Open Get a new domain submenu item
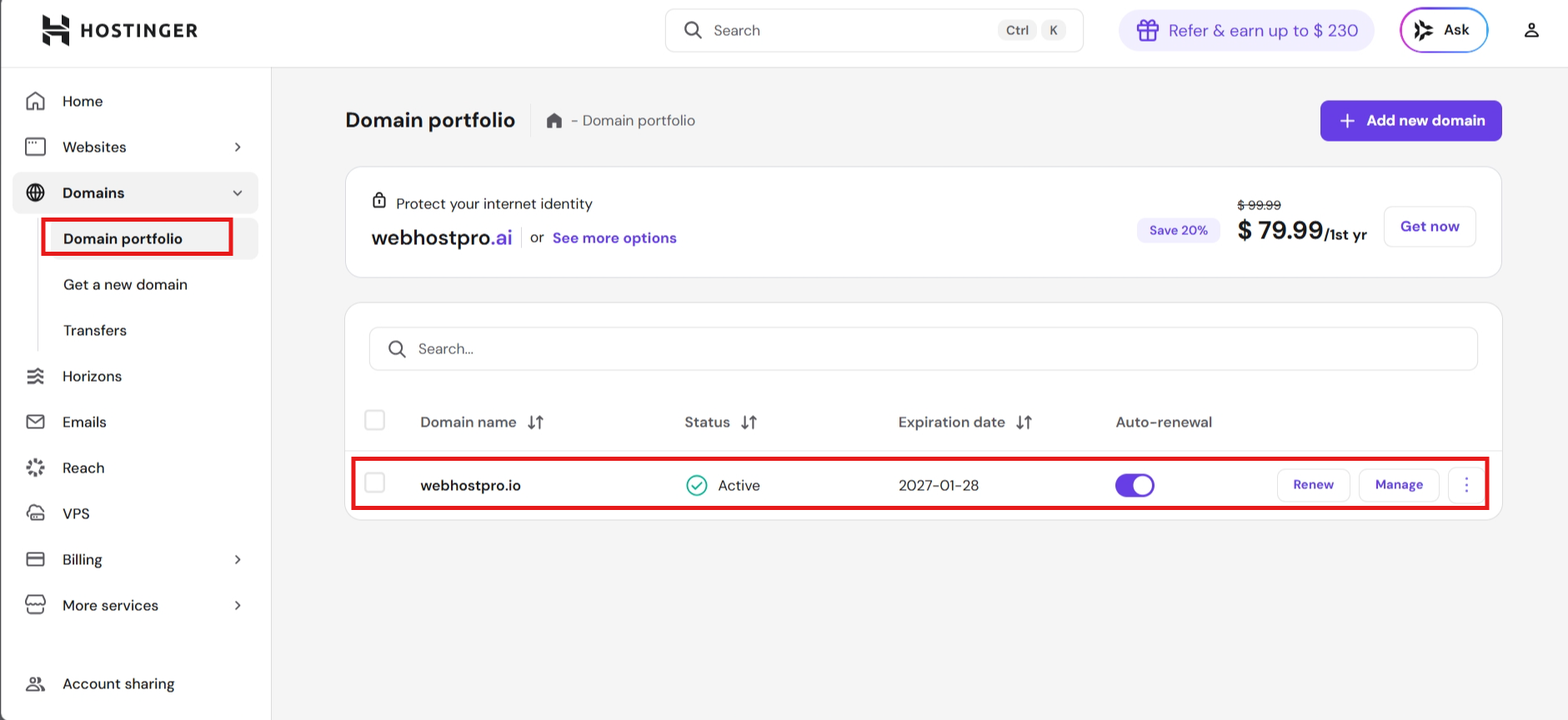 tap(125, 284)
